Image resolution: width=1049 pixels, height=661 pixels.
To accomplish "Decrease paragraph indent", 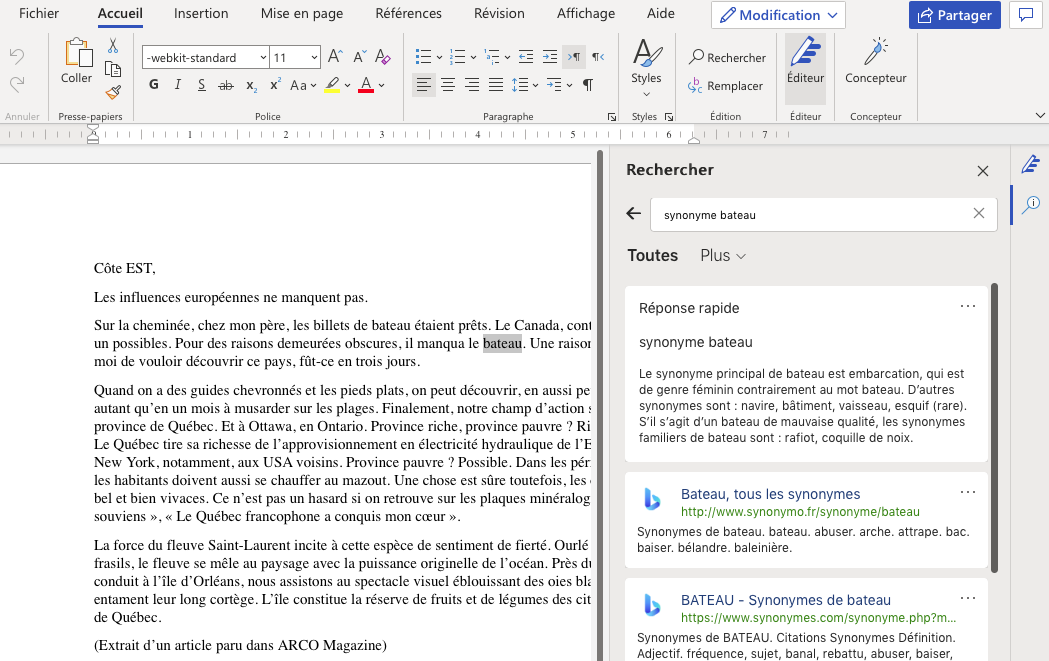I will click(526, 57).
